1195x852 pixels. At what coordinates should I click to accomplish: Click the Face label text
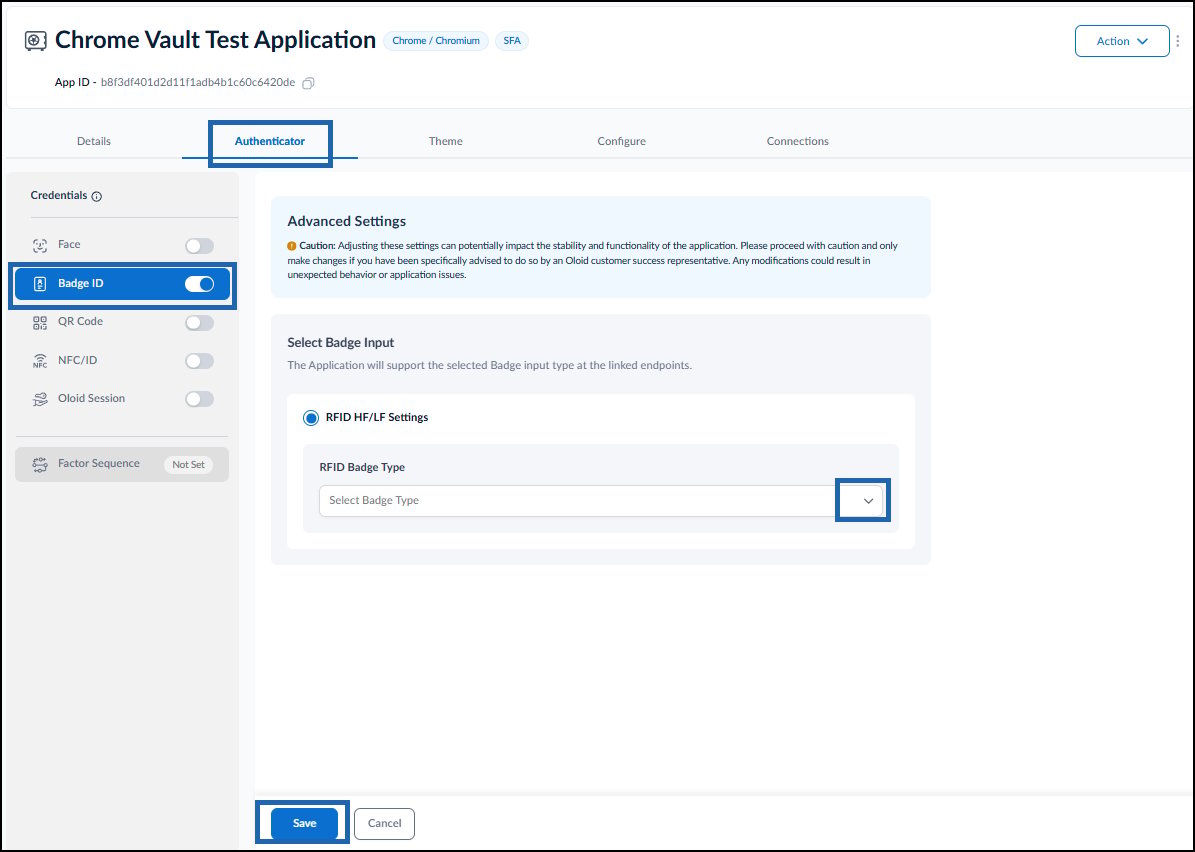coord(69,245)
